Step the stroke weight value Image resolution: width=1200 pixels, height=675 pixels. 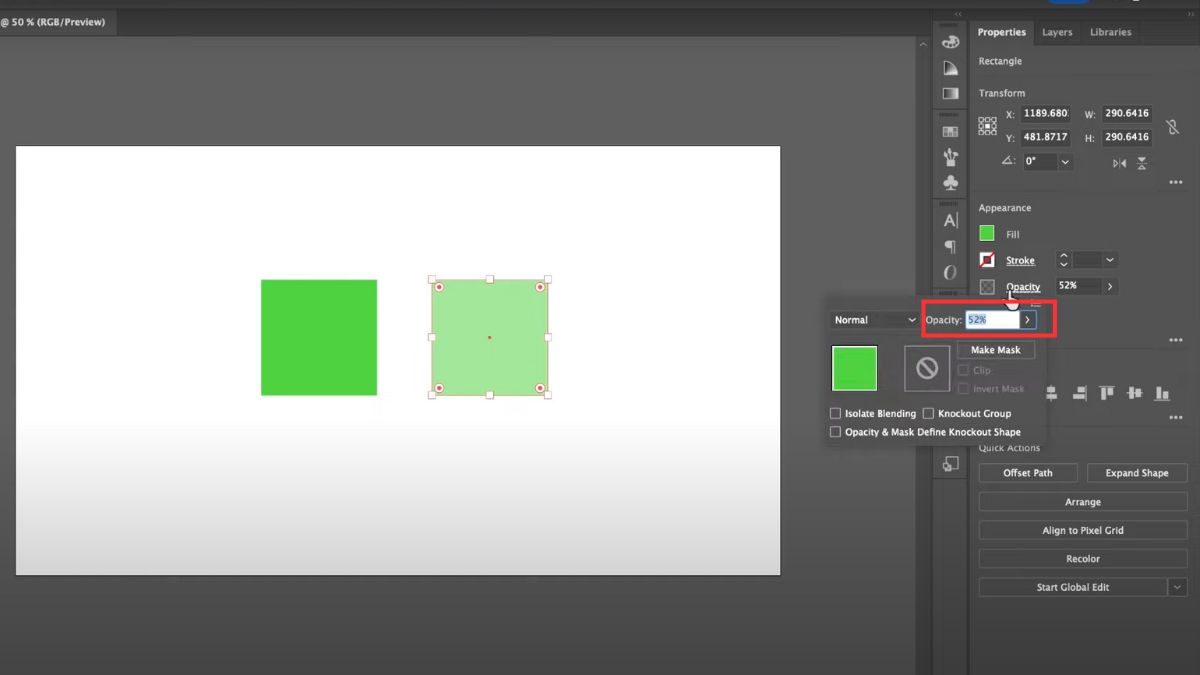pyautogui.click(x=1064, y=260)
